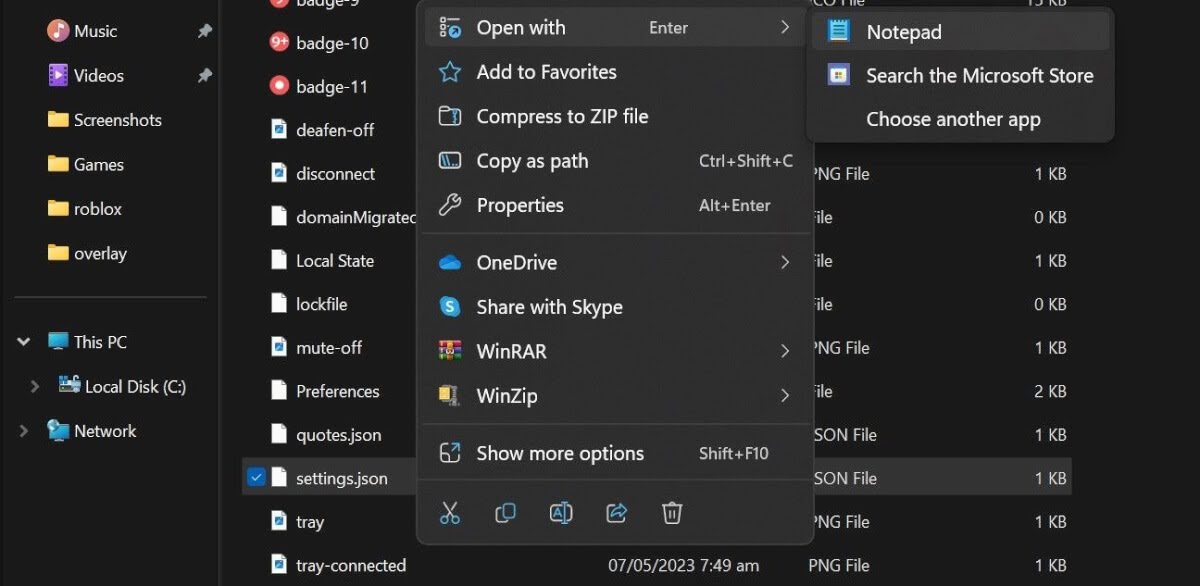The image size is (1200, 586).
Task: Click the badge-11 file icon
Action: pyautogui.click(x=279, y=86)
